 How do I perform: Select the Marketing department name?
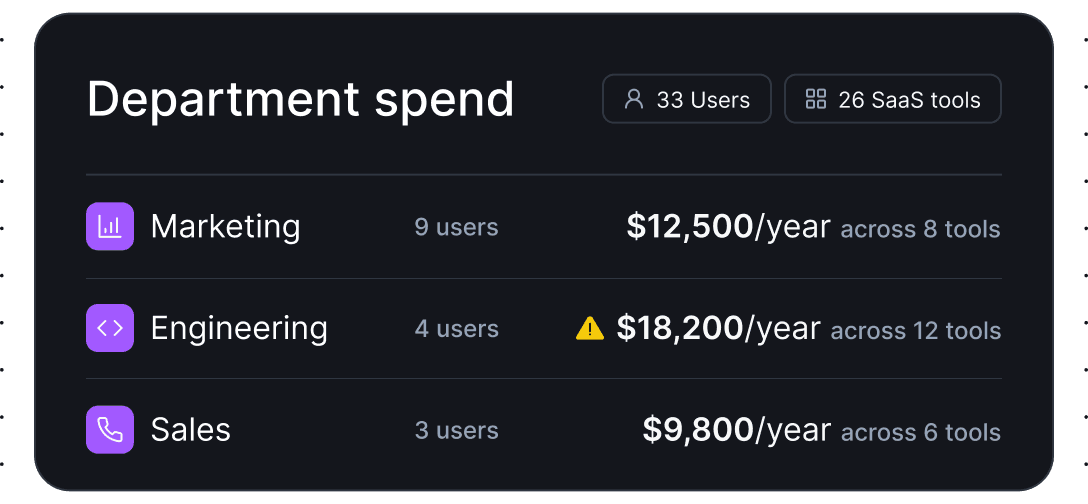pos(225,227)
